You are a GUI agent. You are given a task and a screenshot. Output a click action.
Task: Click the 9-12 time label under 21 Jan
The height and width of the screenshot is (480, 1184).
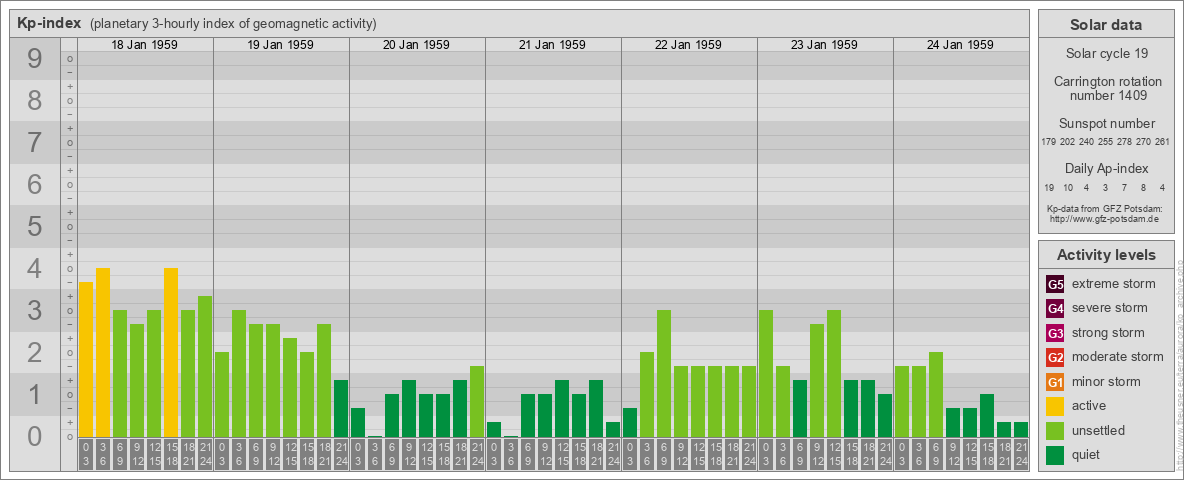[544, 456]
